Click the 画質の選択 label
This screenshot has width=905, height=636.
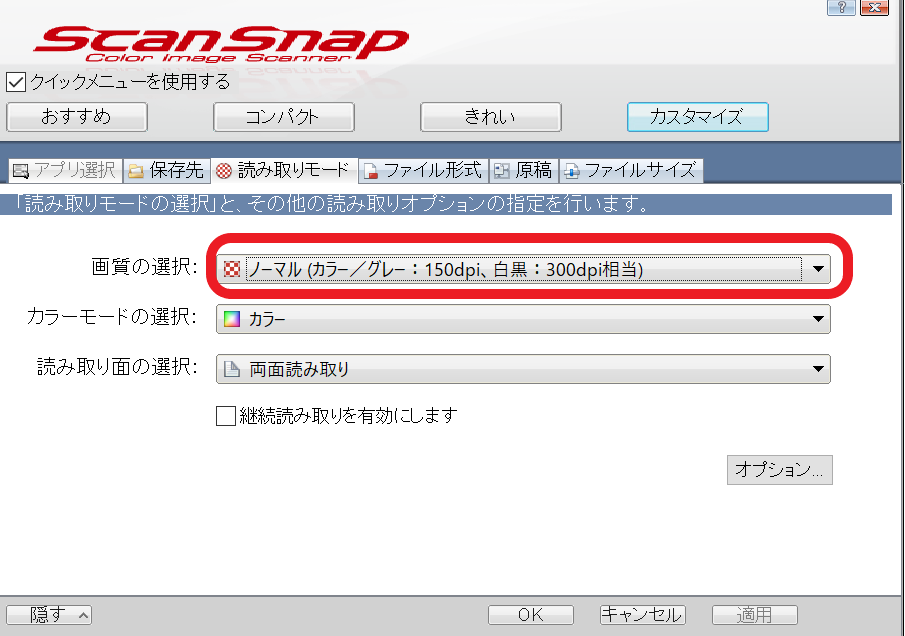[144, 267]
